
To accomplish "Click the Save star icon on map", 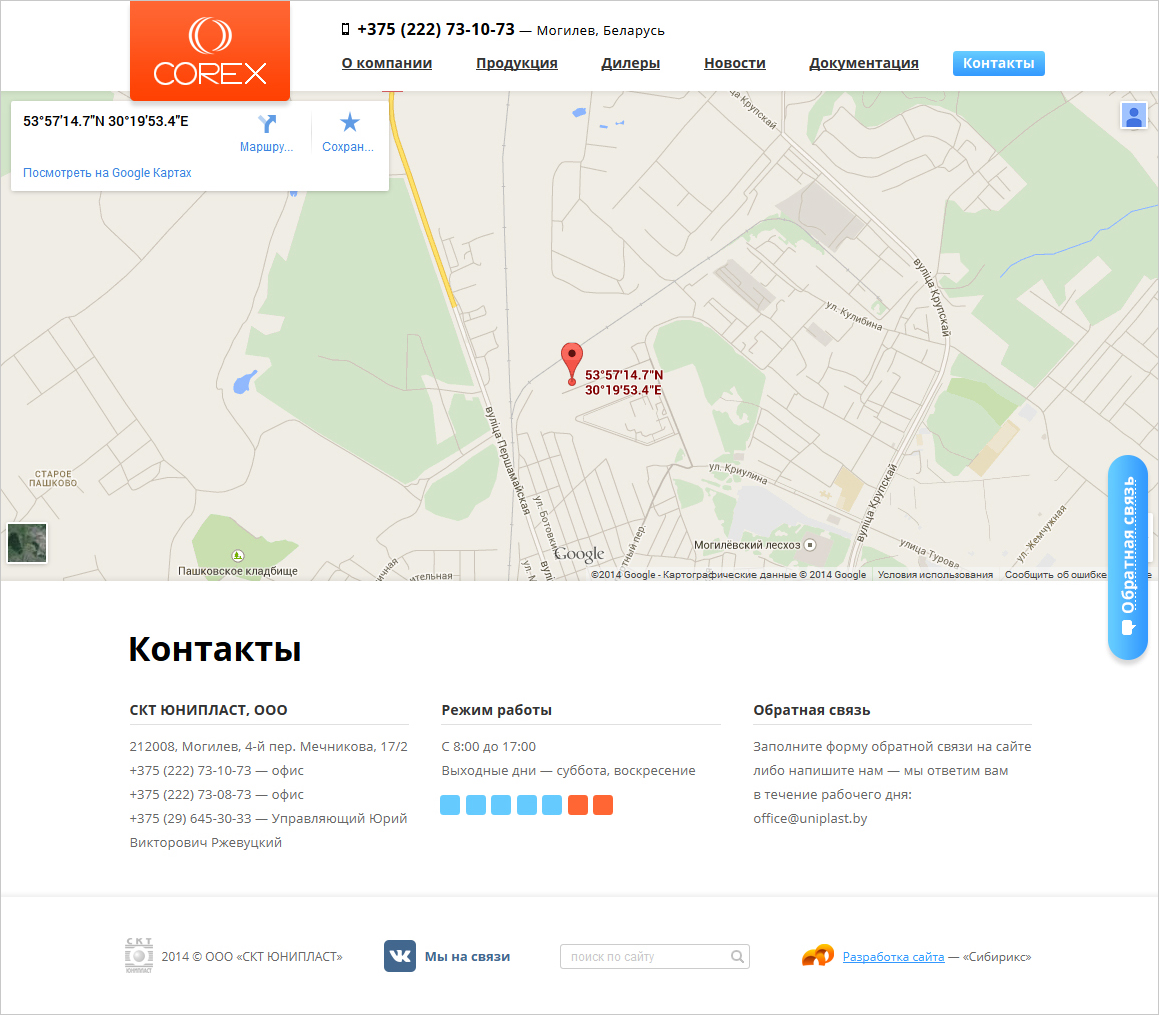I will click(x=349, y=122).
